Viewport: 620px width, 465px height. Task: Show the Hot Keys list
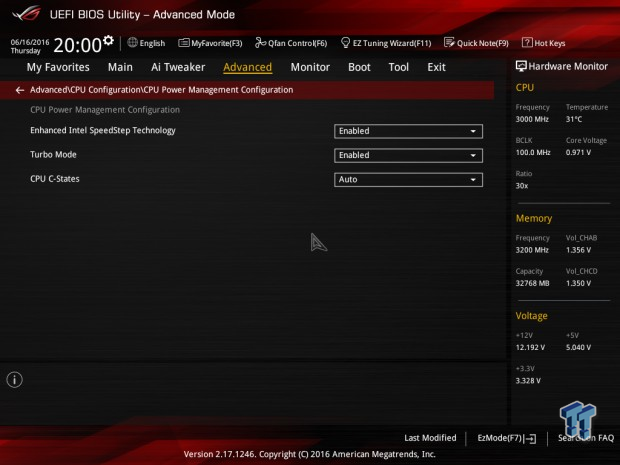[544, 43]
